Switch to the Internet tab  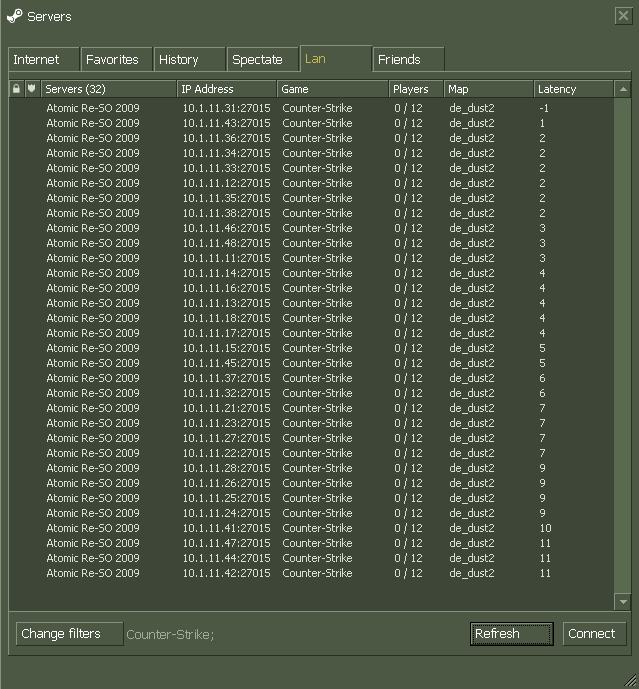pos(44,59)
